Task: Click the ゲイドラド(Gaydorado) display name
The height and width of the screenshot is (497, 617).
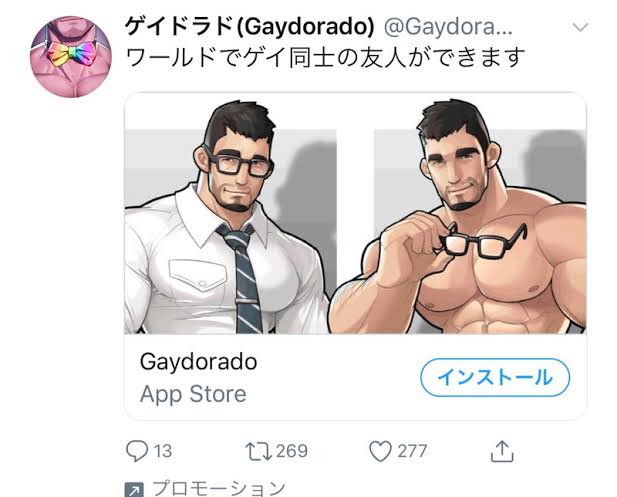Action: coord(249,27)
